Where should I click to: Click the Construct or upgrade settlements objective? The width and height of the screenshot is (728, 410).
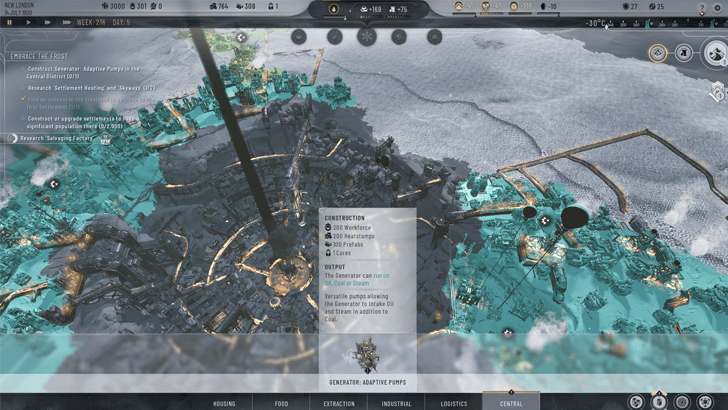click(x=78, y=122)
